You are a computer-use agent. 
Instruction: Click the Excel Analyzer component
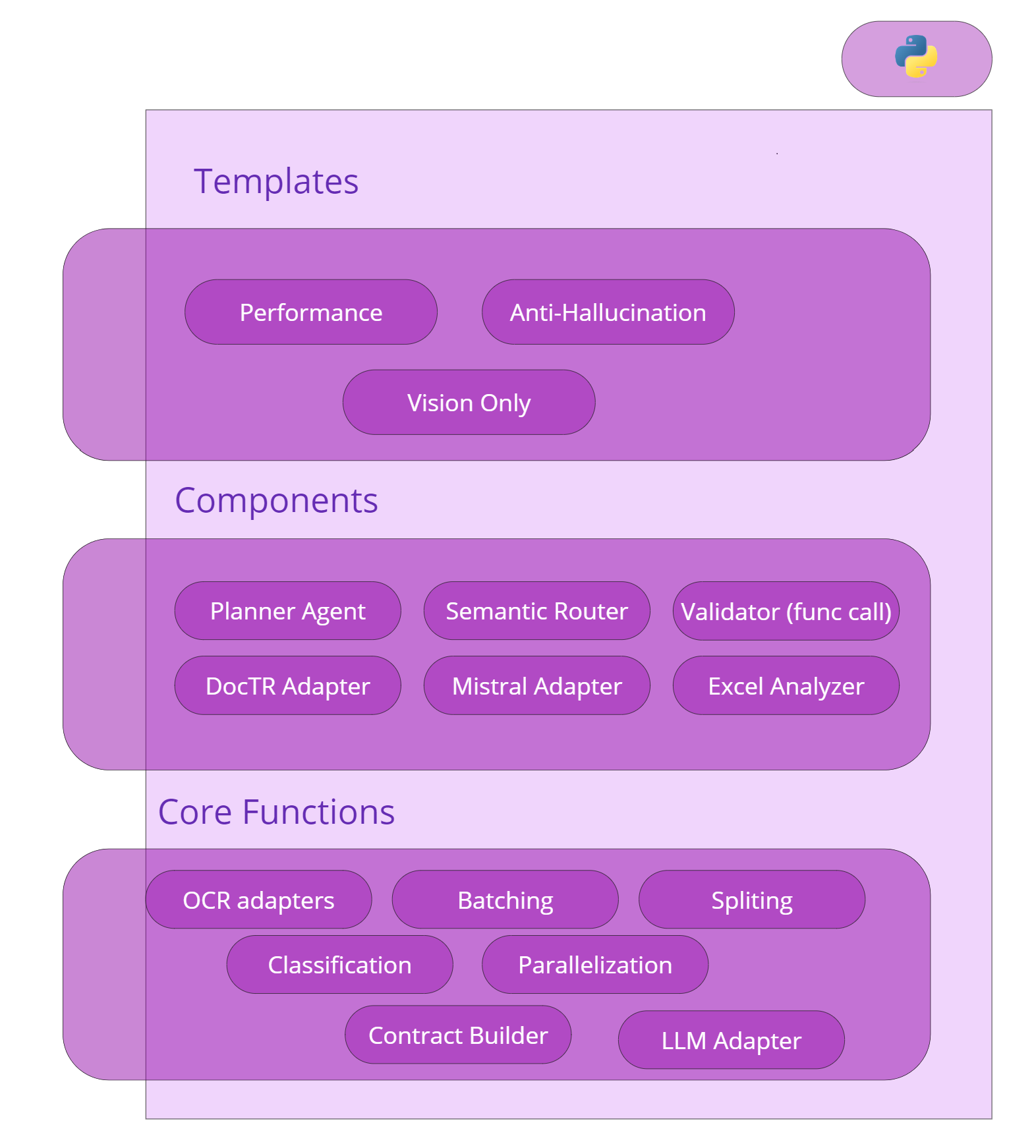click(x=786, y=685)
